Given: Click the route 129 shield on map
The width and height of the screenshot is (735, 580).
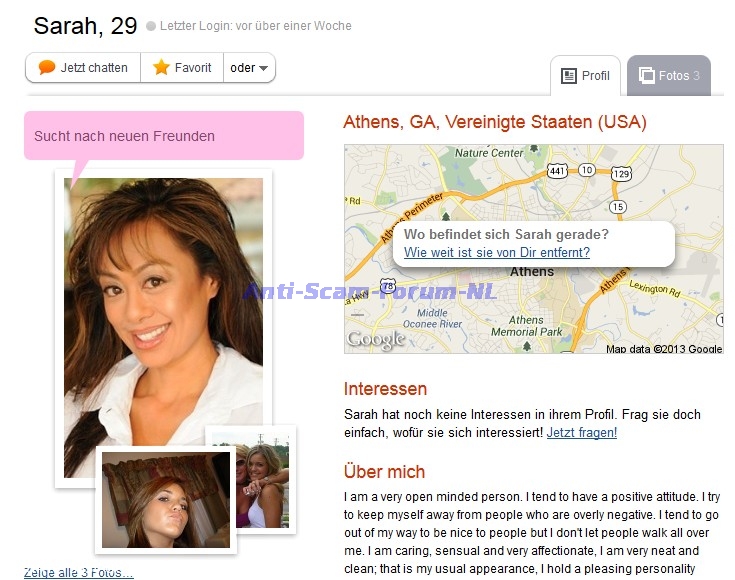Looking at the screenshot, I should point(621,174).
